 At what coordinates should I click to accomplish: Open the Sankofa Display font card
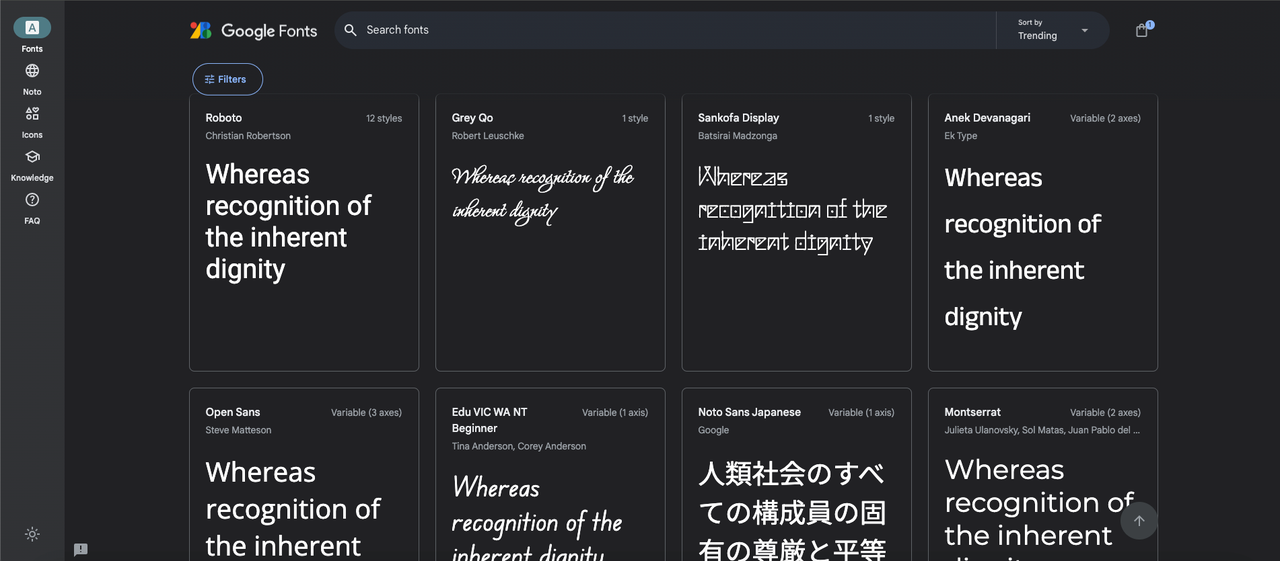point(796,233)
